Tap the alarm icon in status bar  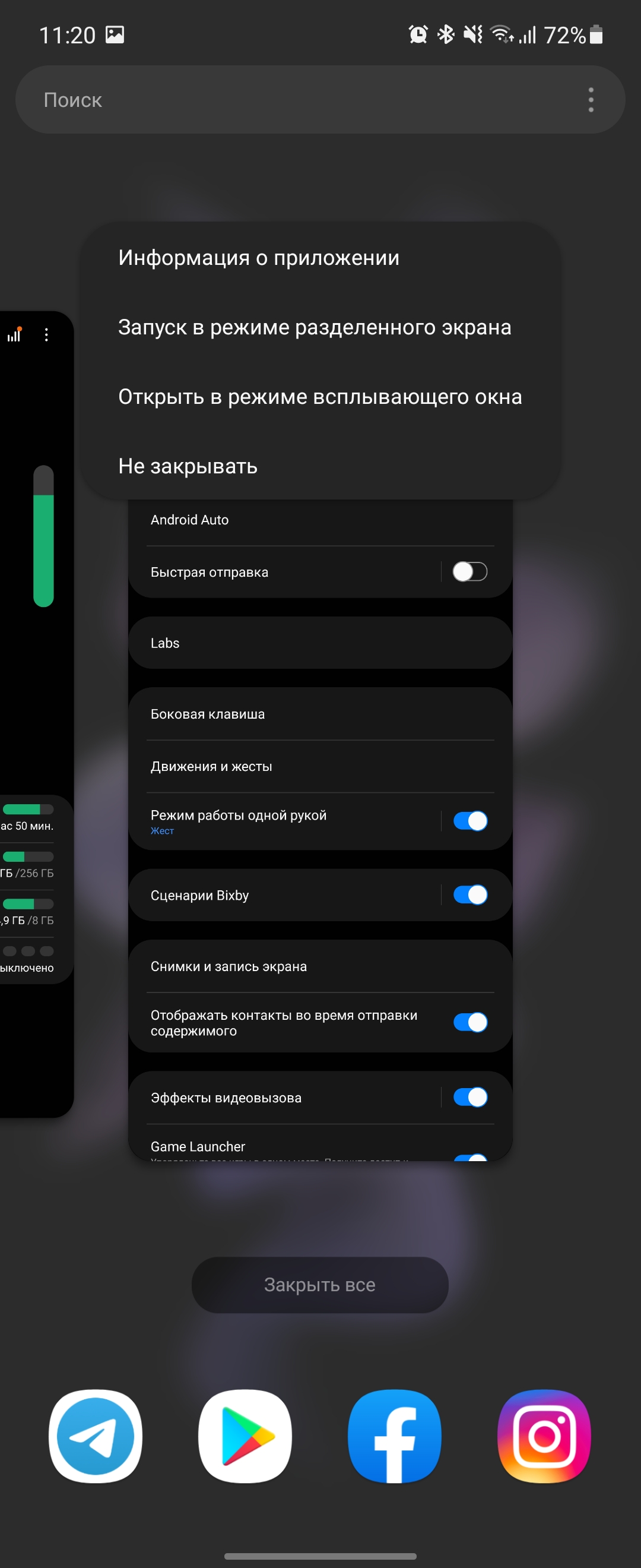pyautogui.click(x=418, y=34)
